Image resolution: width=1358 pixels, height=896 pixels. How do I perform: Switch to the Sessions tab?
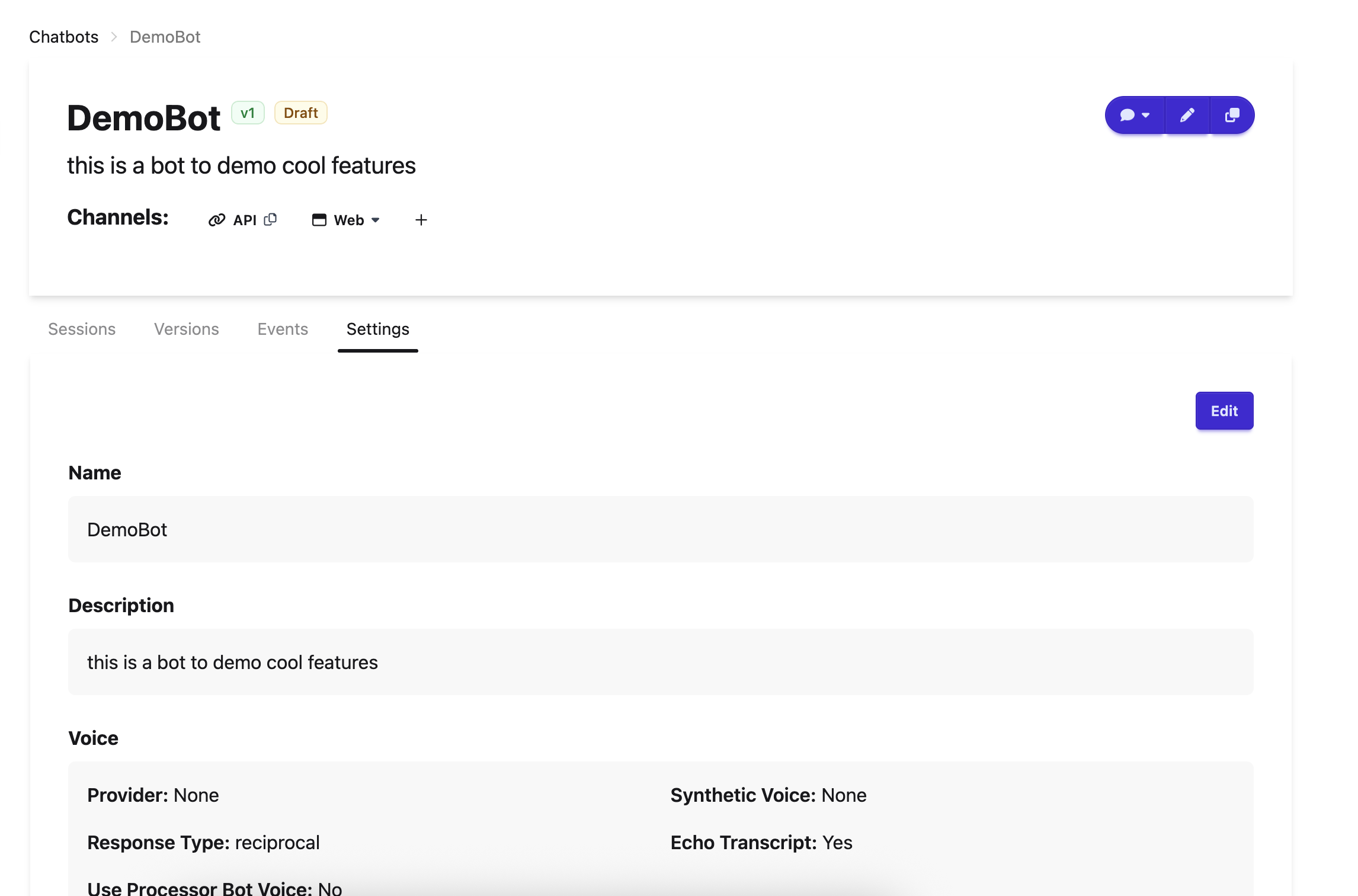(82, 329)
